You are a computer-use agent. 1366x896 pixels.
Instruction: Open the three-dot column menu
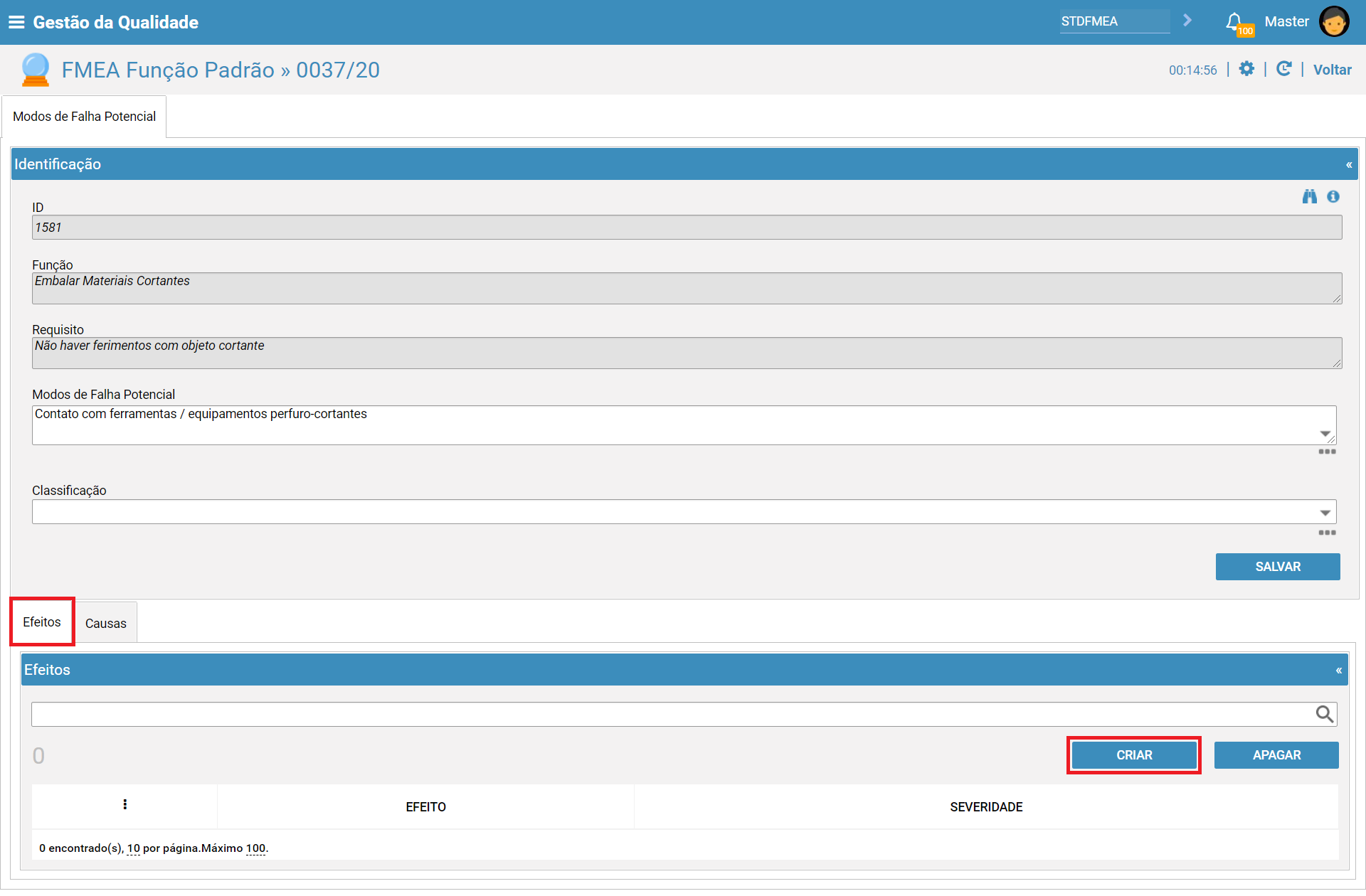[x=125, y=804]
